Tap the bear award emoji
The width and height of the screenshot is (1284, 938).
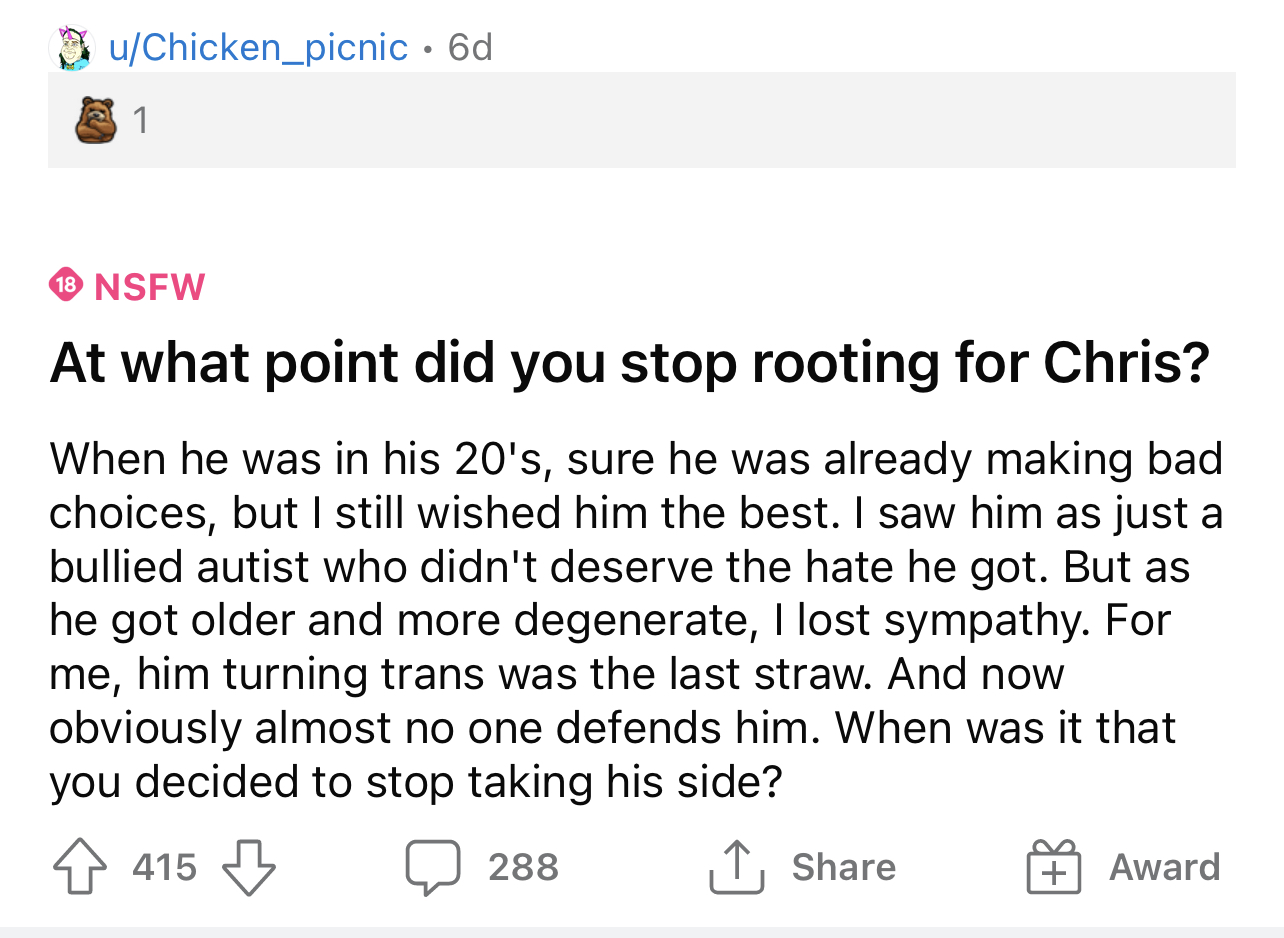96,120
